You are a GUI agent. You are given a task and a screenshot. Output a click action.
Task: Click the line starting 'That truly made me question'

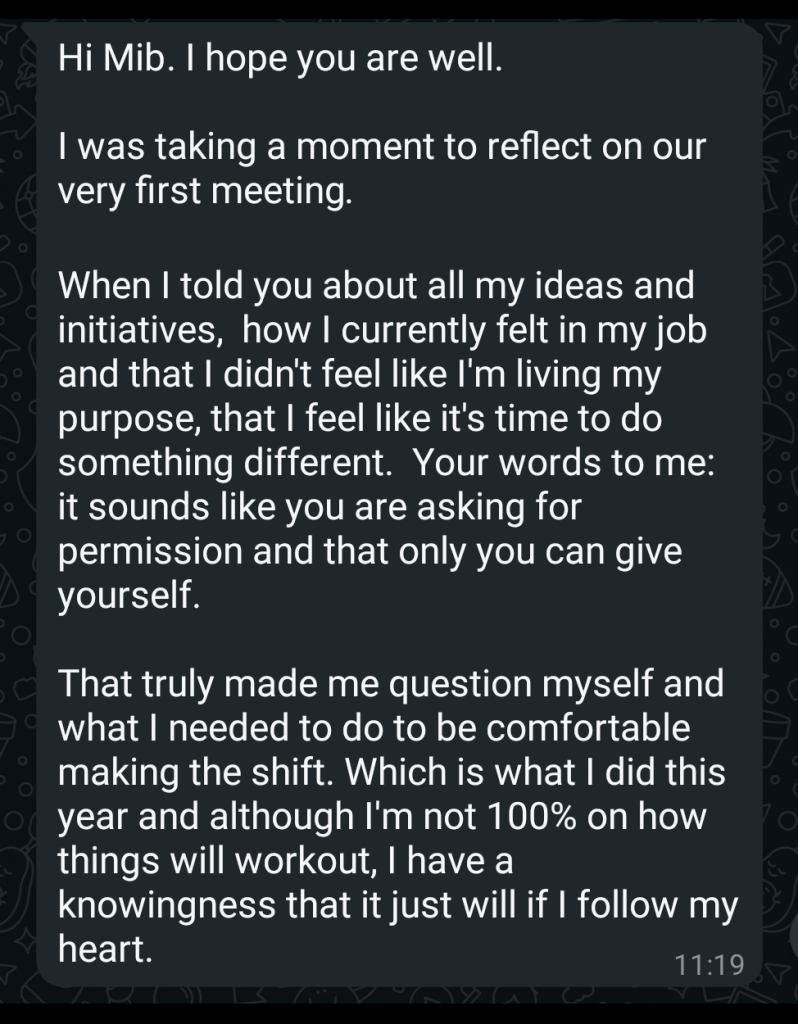[x=391, y=684]
